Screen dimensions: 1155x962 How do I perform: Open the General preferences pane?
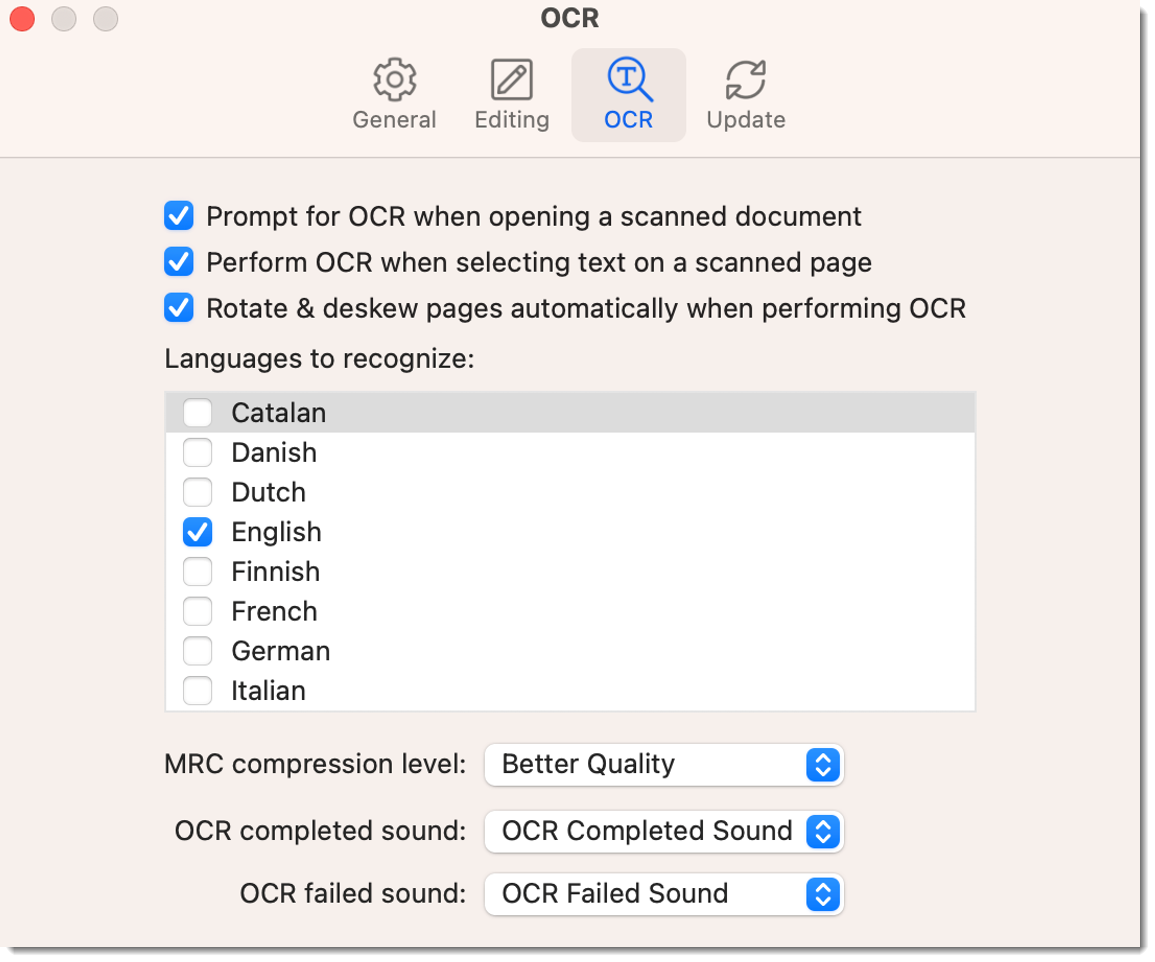(394, 93)
